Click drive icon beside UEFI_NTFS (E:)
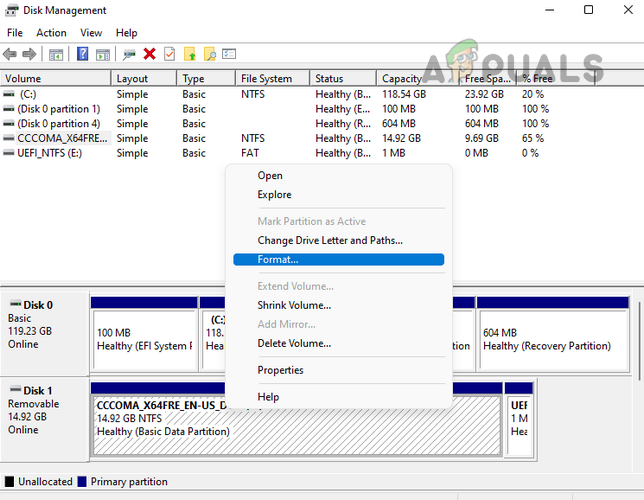 [x=9, y=153]
